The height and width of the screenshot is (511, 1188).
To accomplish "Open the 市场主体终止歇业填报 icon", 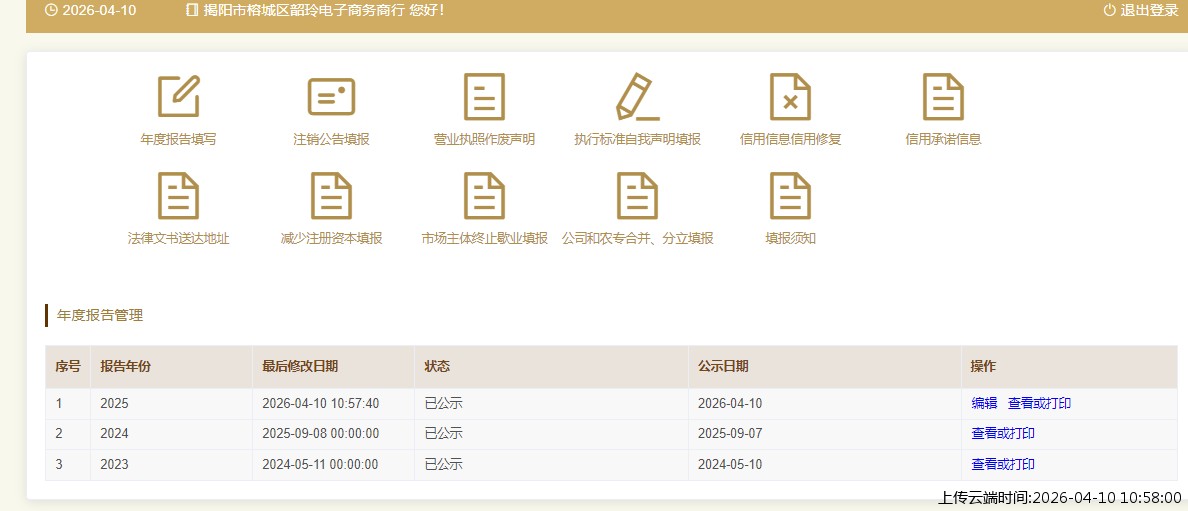I will point(484,196).
